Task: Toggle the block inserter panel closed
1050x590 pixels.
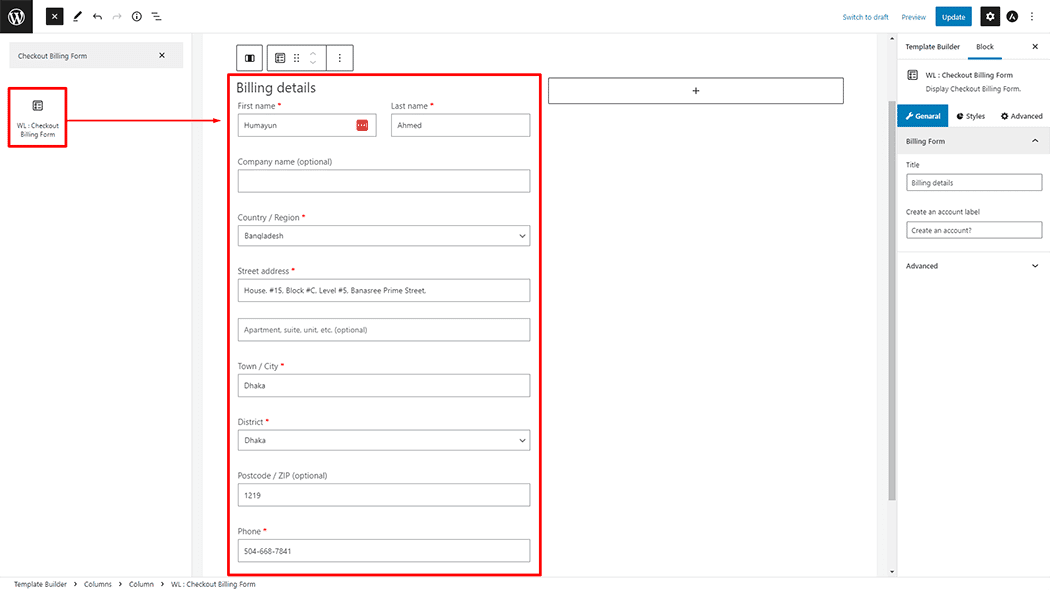Action: point(54,17)
